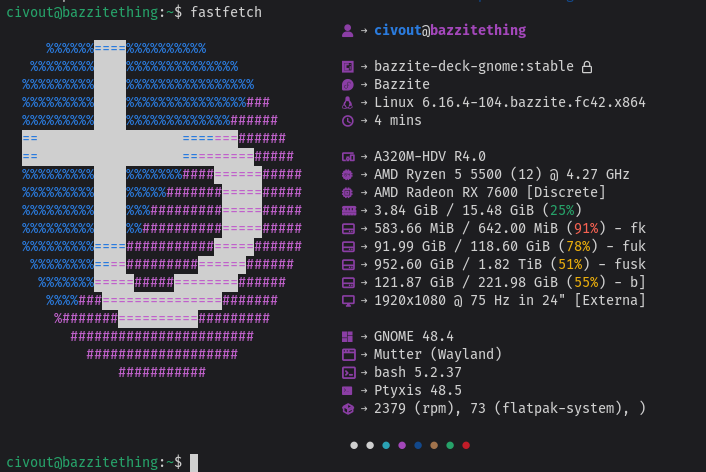Click the monitor icon beside 1920x1080
The image size is (706, 472).
tap(348, 301)
